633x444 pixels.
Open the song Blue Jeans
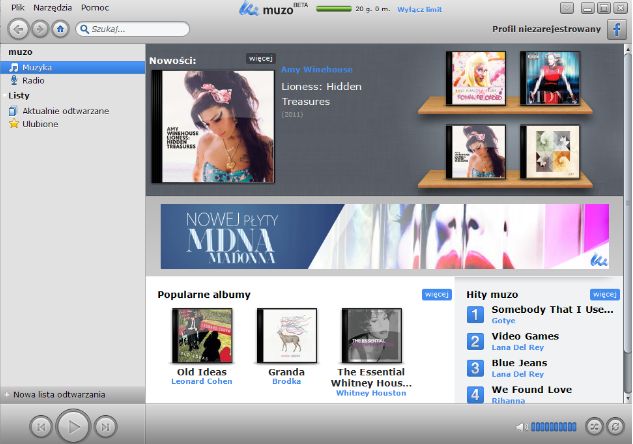(520, 363)
